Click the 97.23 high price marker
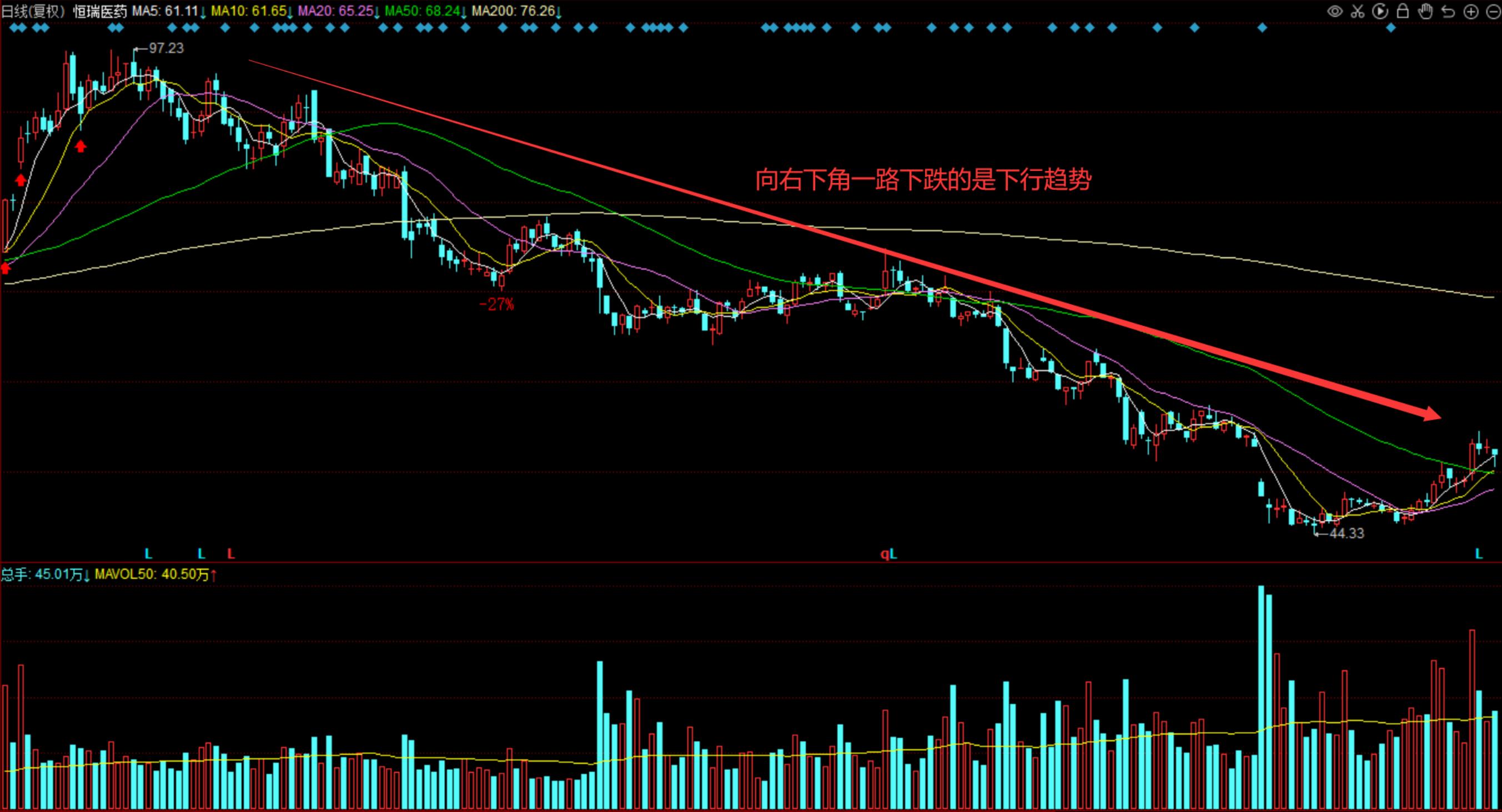Viewport: 1502px width, 812px height. pyautogui.click(x=165, y=48)
